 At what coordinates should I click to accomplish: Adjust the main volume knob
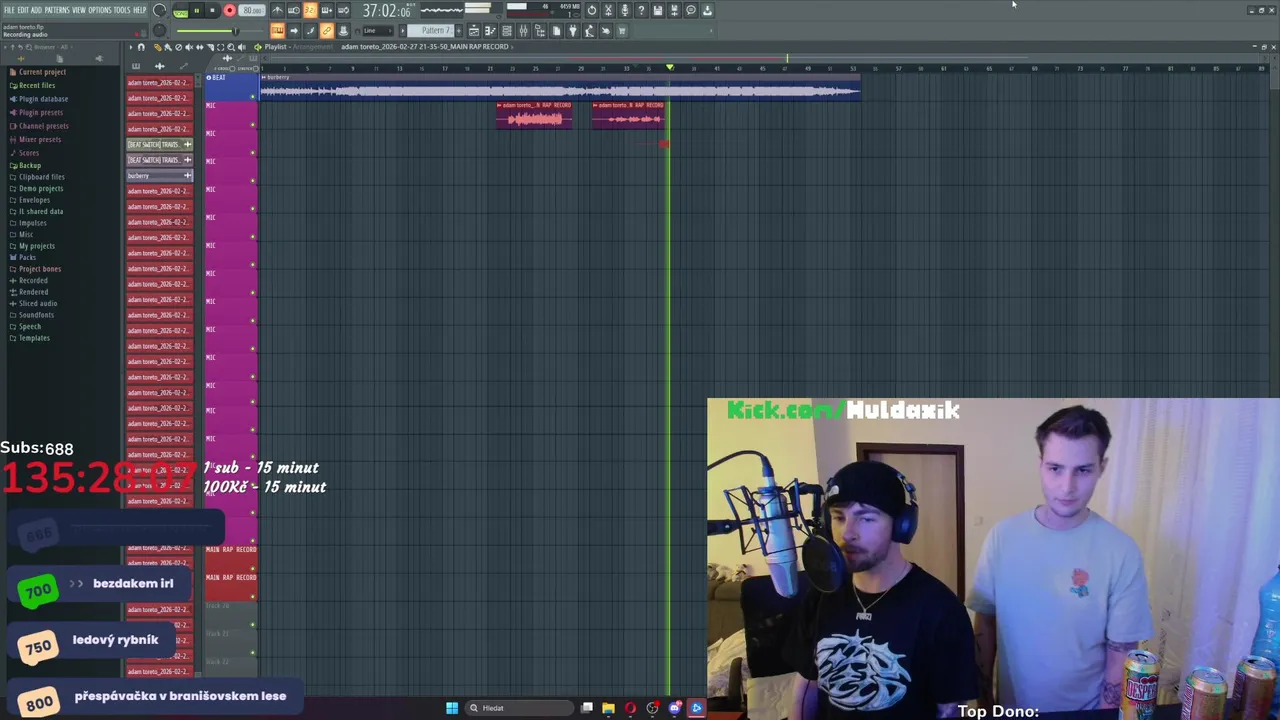(159, 10)
